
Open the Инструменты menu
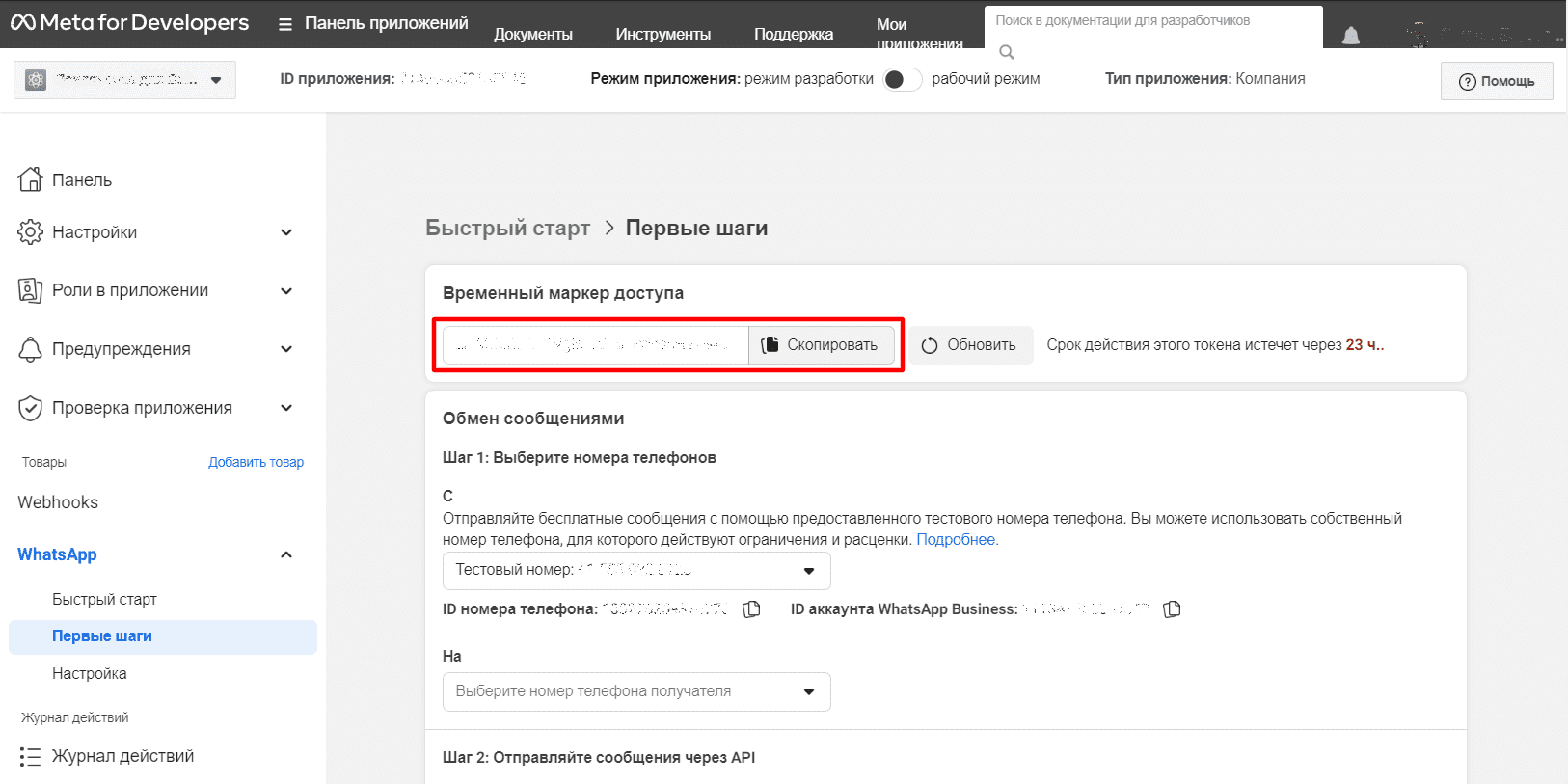click(663, 34)
